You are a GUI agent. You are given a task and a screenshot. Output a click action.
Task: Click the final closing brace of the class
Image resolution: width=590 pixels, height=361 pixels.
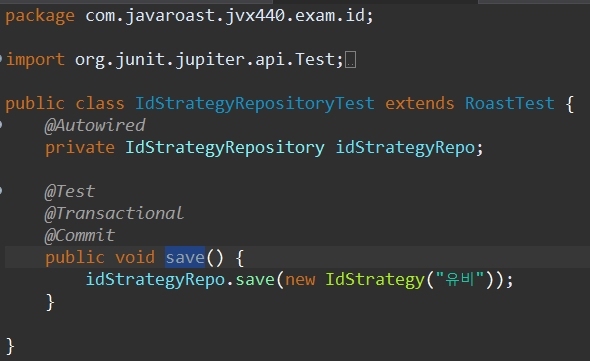point(10,346)
